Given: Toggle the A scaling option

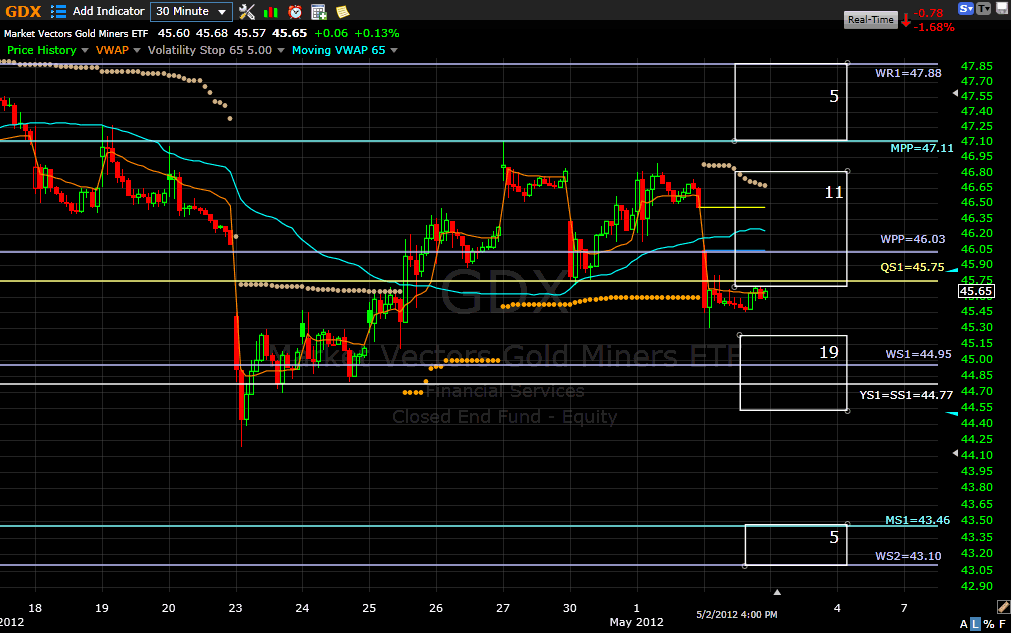Looking at the screenshot, I should (964, 624).
